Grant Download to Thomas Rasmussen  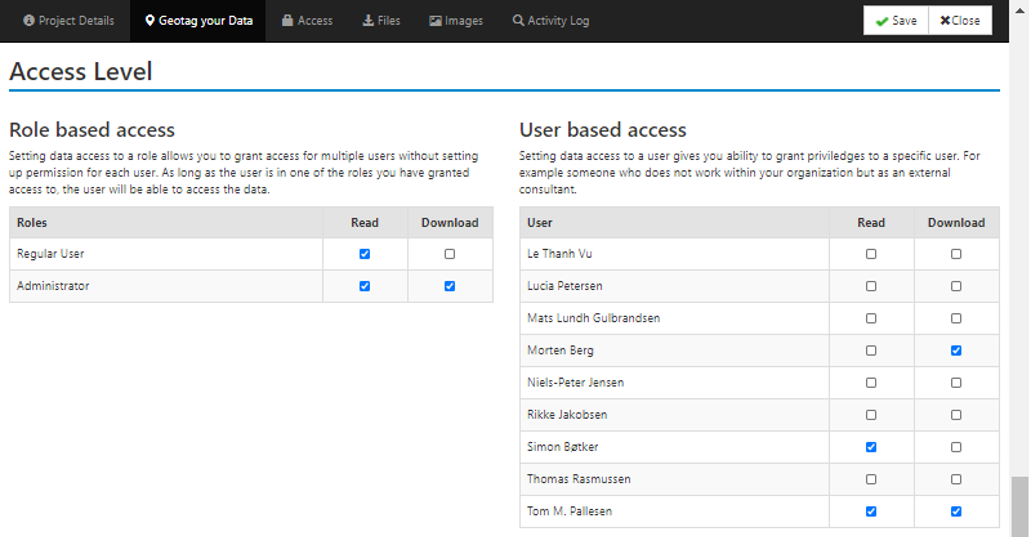956,479
